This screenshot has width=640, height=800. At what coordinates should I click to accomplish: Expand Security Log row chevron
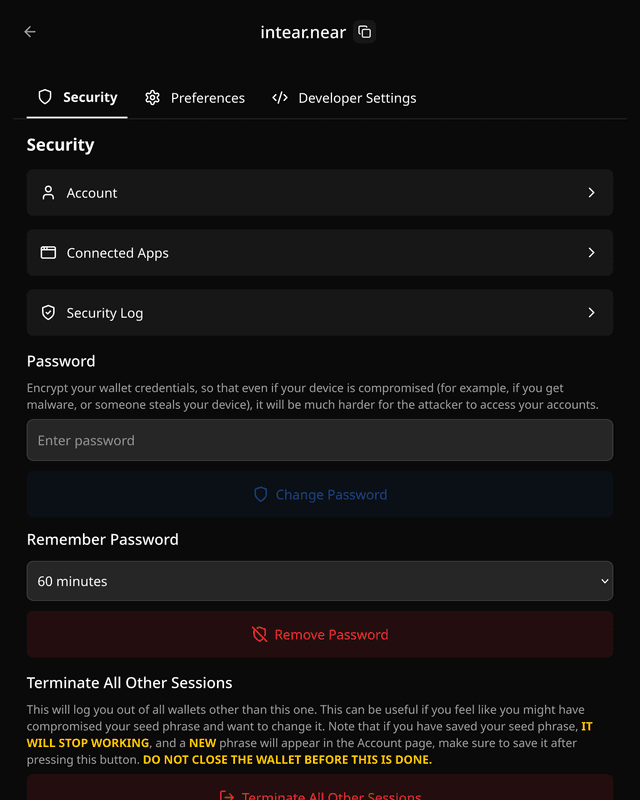tap(592, 312)
